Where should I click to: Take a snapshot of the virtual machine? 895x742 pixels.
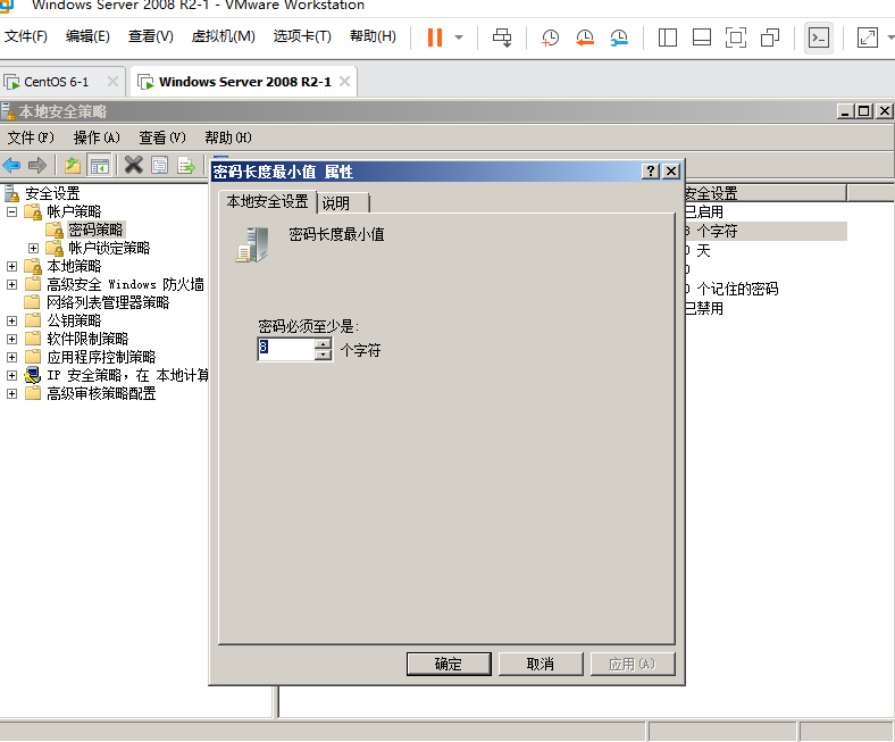click(x=550, y=38)
